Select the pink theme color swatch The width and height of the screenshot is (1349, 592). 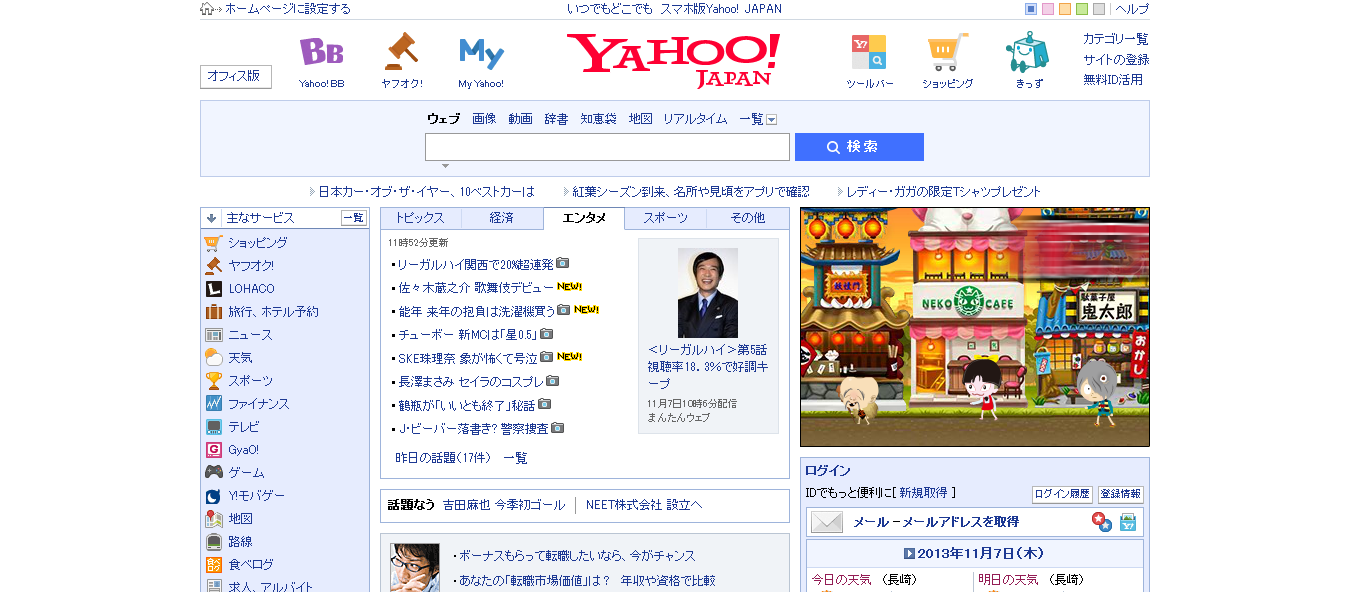click(x=1048, y=9)
